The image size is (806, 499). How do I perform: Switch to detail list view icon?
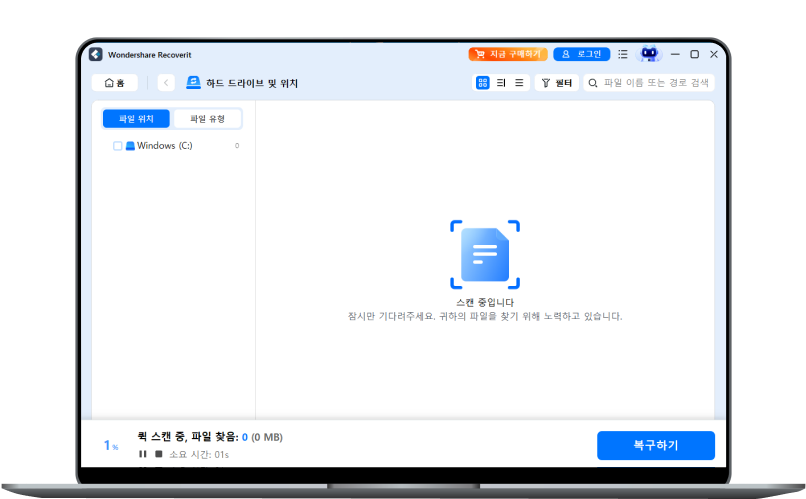501,83
